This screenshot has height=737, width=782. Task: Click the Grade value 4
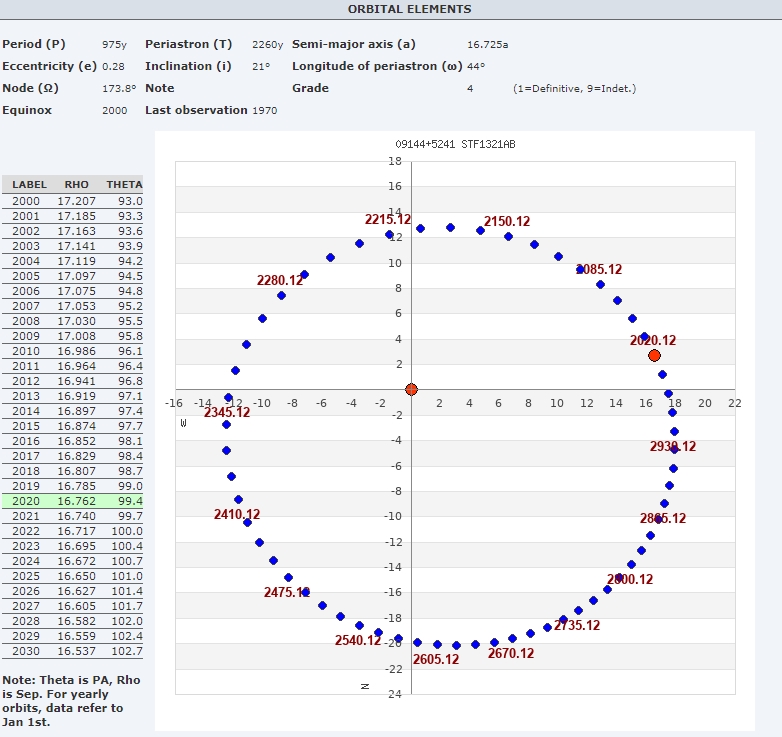click(x=470, y=89)
